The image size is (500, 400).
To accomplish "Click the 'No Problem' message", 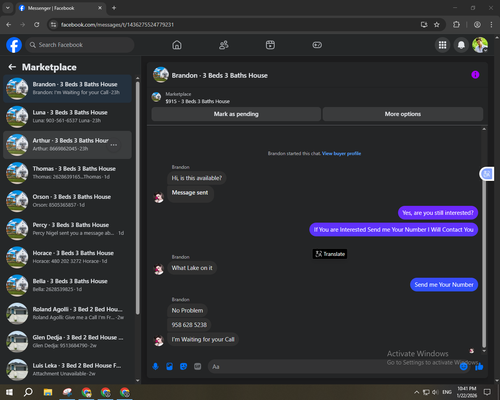I will pos(187,310).
